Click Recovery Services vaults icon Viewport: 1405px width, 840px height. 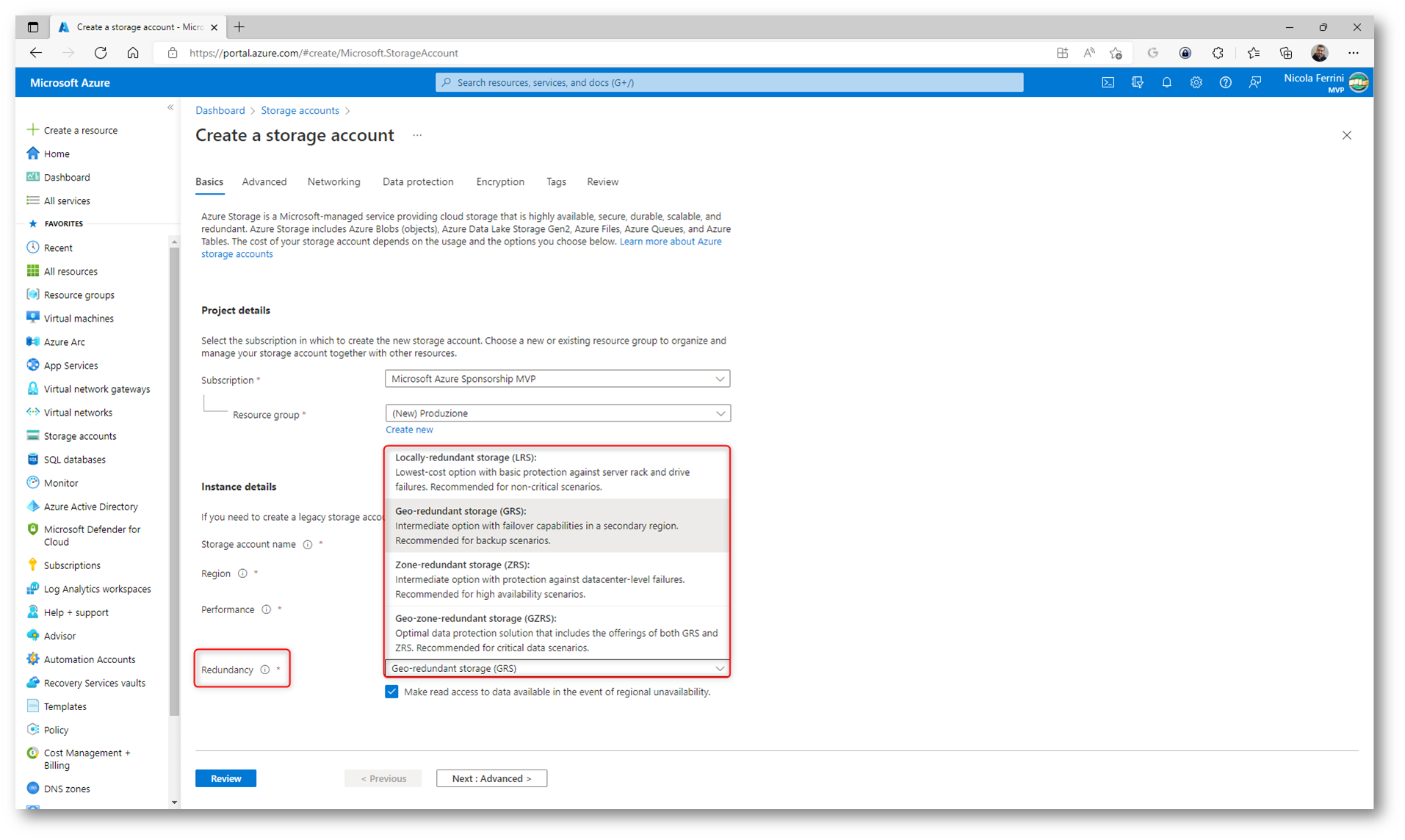pos(32,682)
